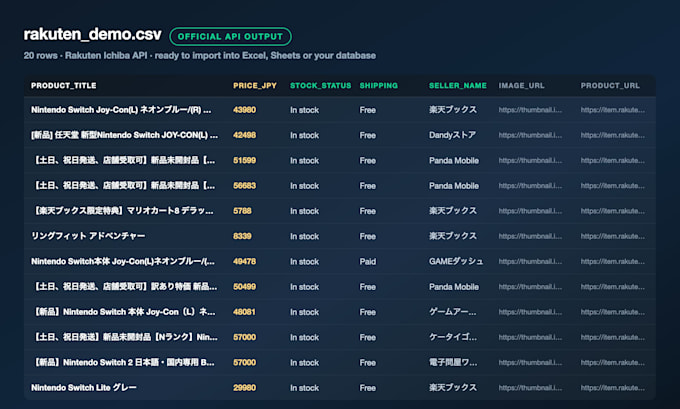Select the マリオカート8 デラックス title cell

point(122,211)
